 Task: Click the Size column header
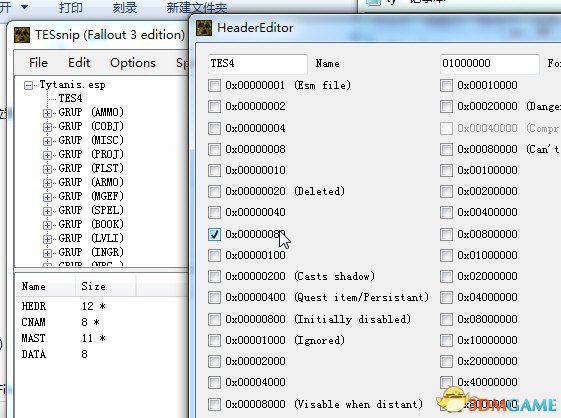[x=106, y=286]
